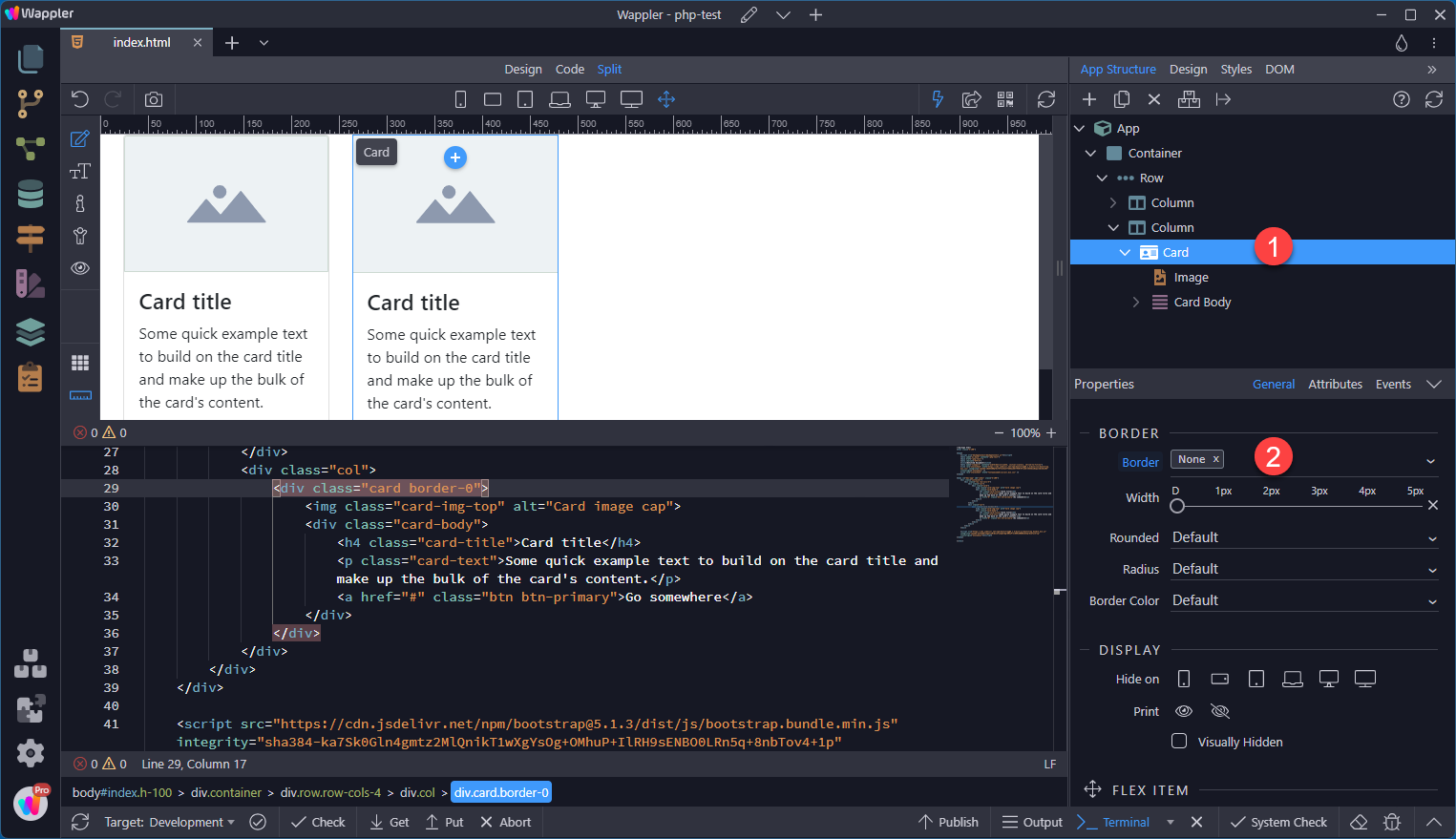Click the duplicate element icon in App Structure
Viewport: 1456px width, 839px height.
click(x=1122, y=99)
